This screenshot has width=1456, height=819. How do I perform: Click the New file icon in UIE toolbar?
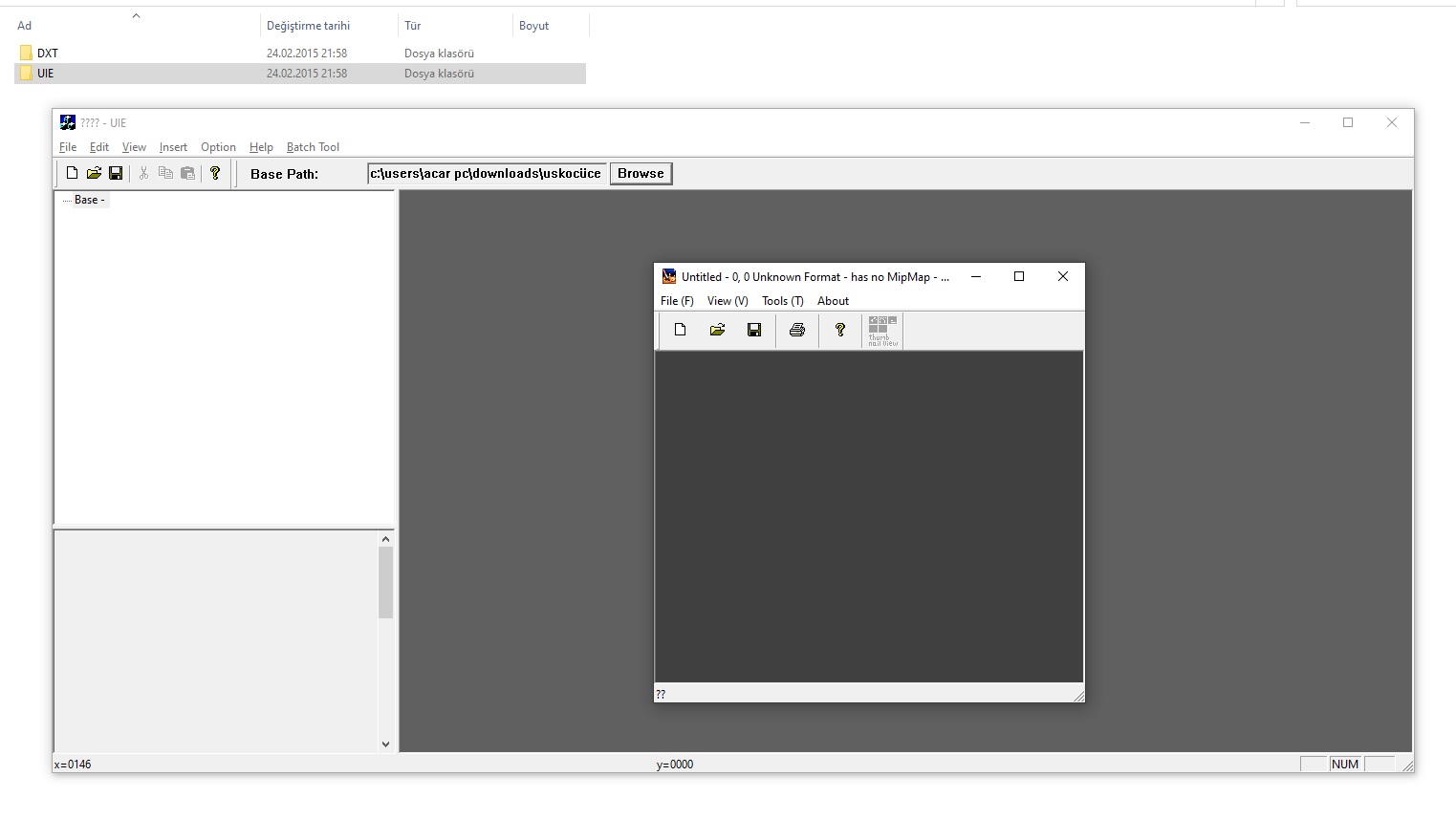[72, 173]
